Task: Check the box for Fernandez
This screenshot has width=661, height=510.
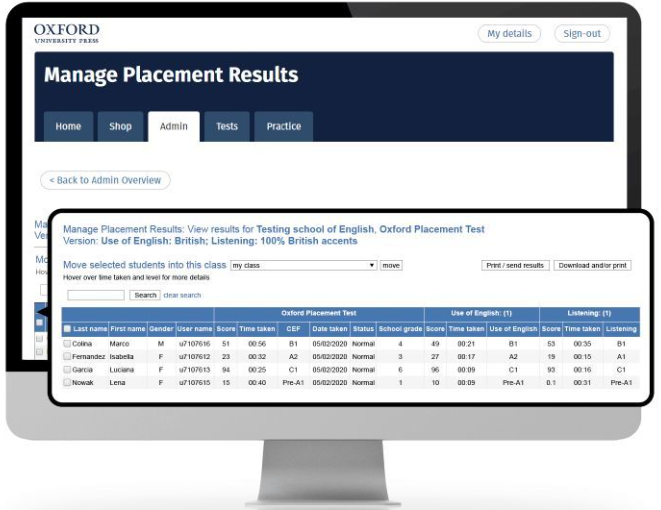Action: coord(67,357)
